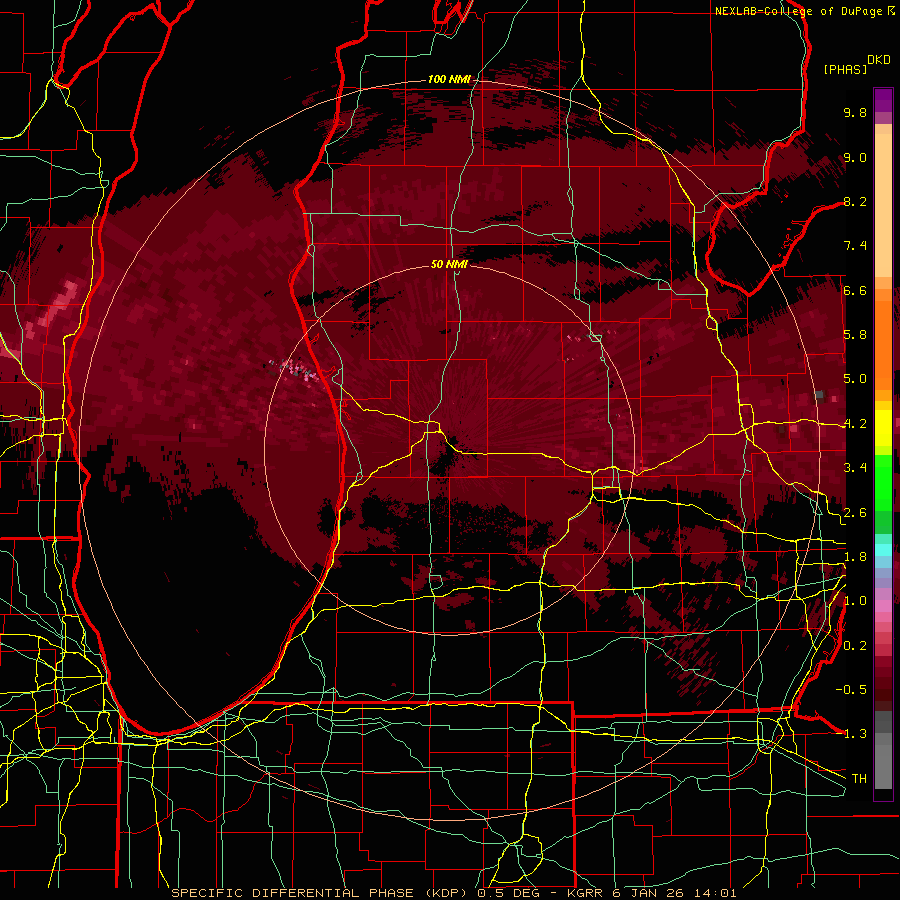Pick the peach band on the color bar
The width and height of the screenshot is (900, 900).
coord(883,205)
